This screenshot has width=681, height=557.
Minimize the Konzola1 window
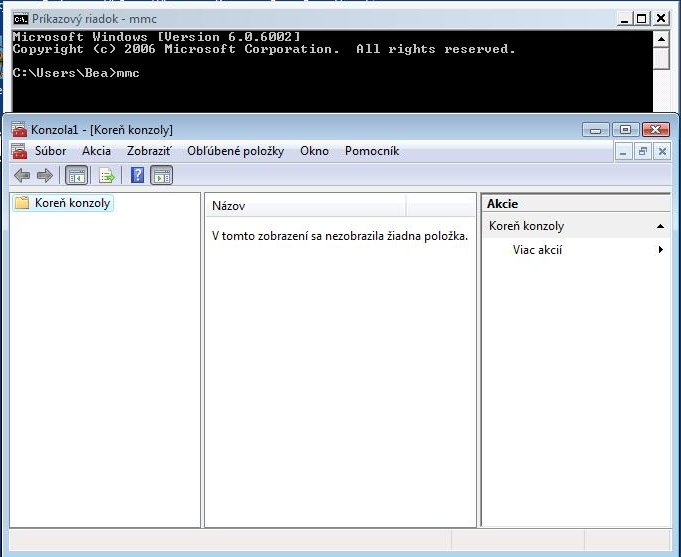coord(595,129)
